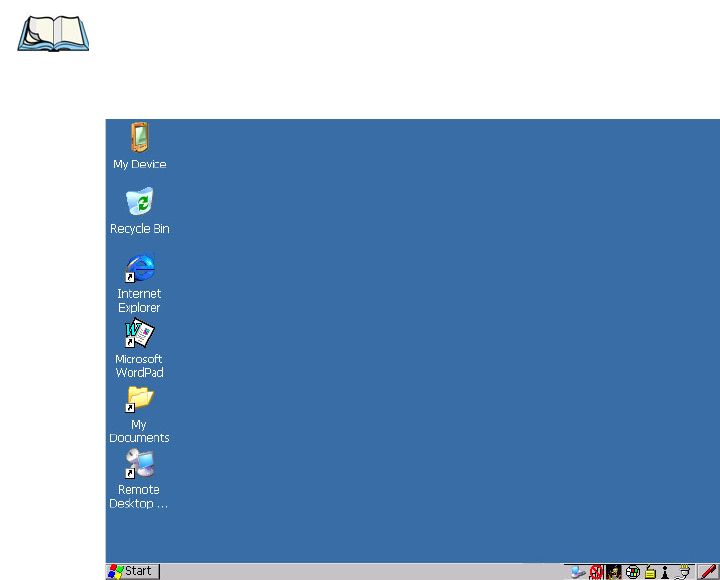
Task: Click the open book note icon
Action: (x=53, y=33)
